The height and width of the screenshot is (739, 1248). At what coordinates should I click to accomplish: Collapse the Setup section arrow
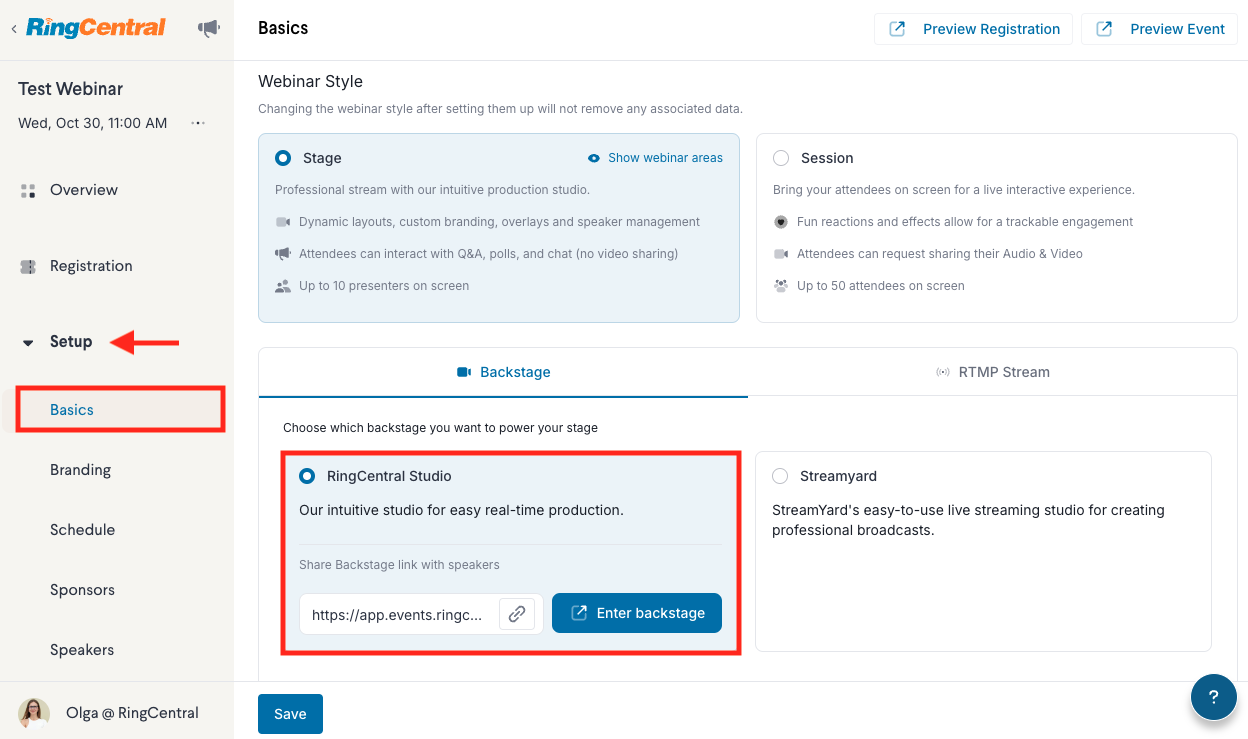click(28, 342)
